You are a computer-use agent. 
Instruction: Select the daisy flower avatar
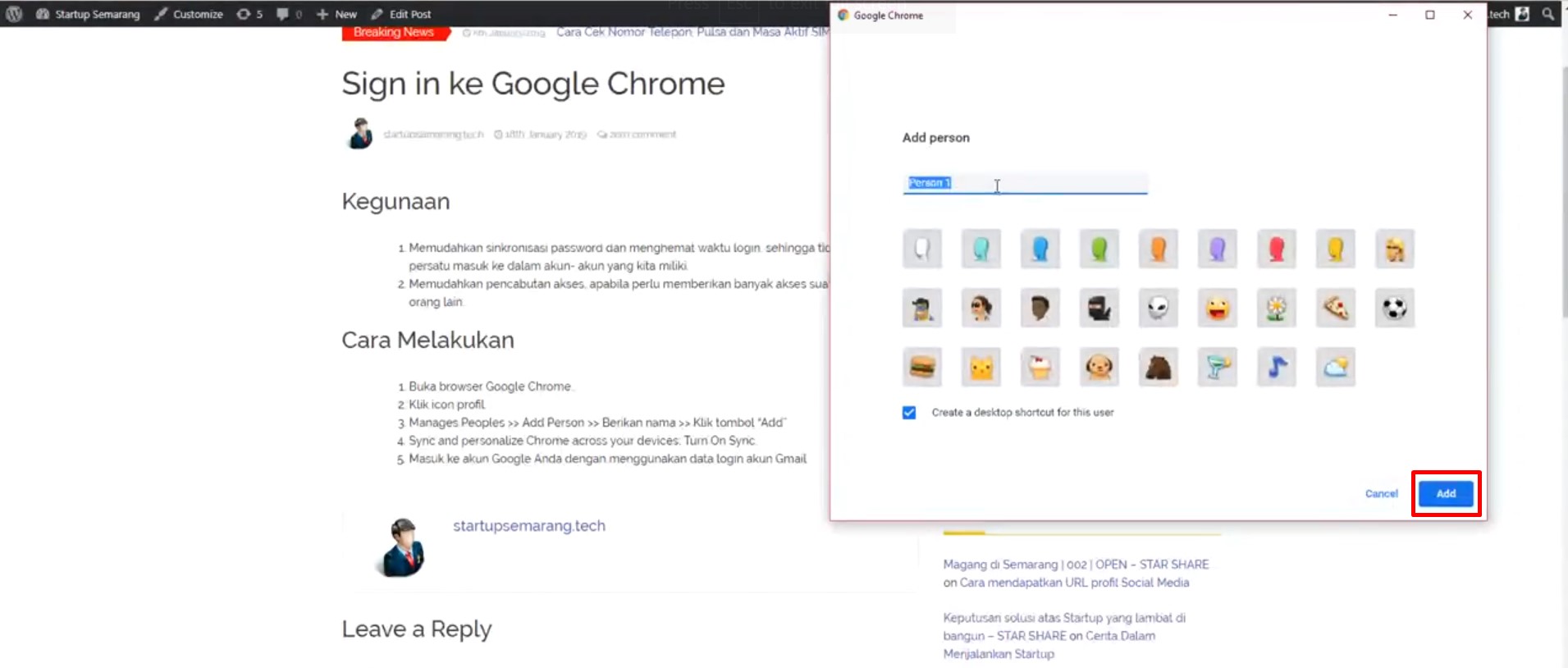tap(1277, 308)
